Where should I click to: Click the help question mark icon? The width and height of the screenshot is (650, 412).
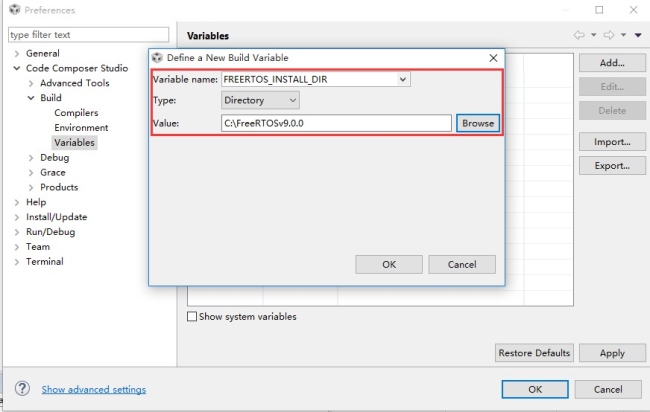pyautogui.click(x=22, y=389)
